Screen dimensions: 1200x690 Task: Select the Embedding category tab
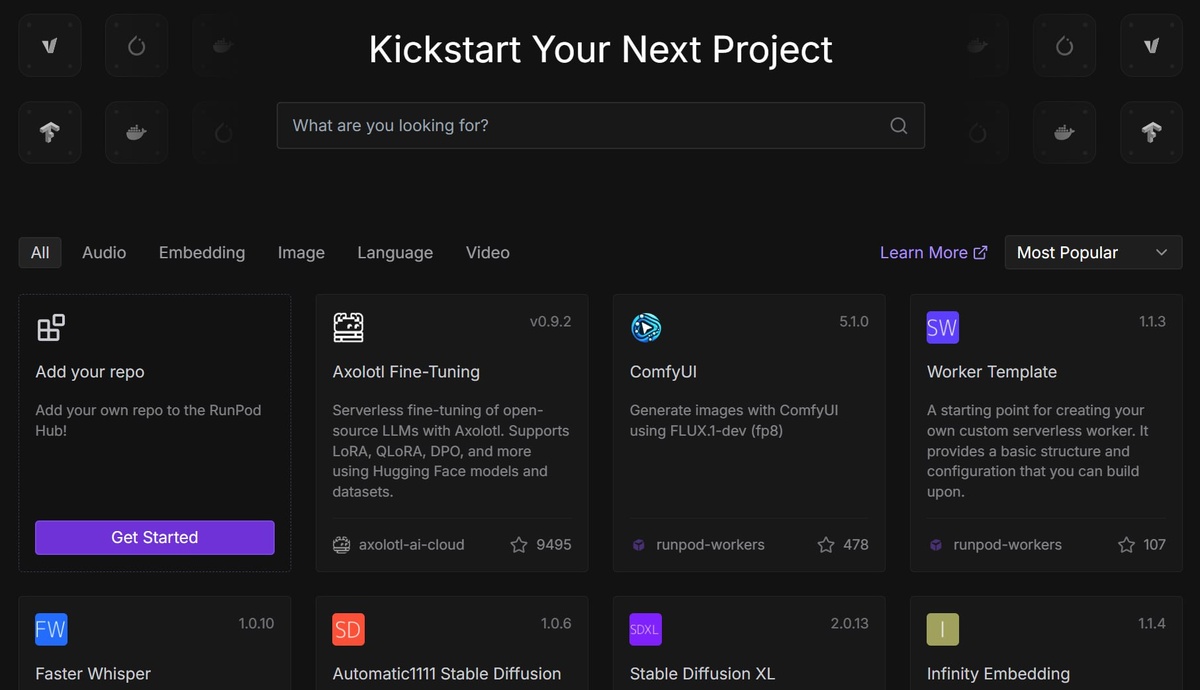pos(202,253)
